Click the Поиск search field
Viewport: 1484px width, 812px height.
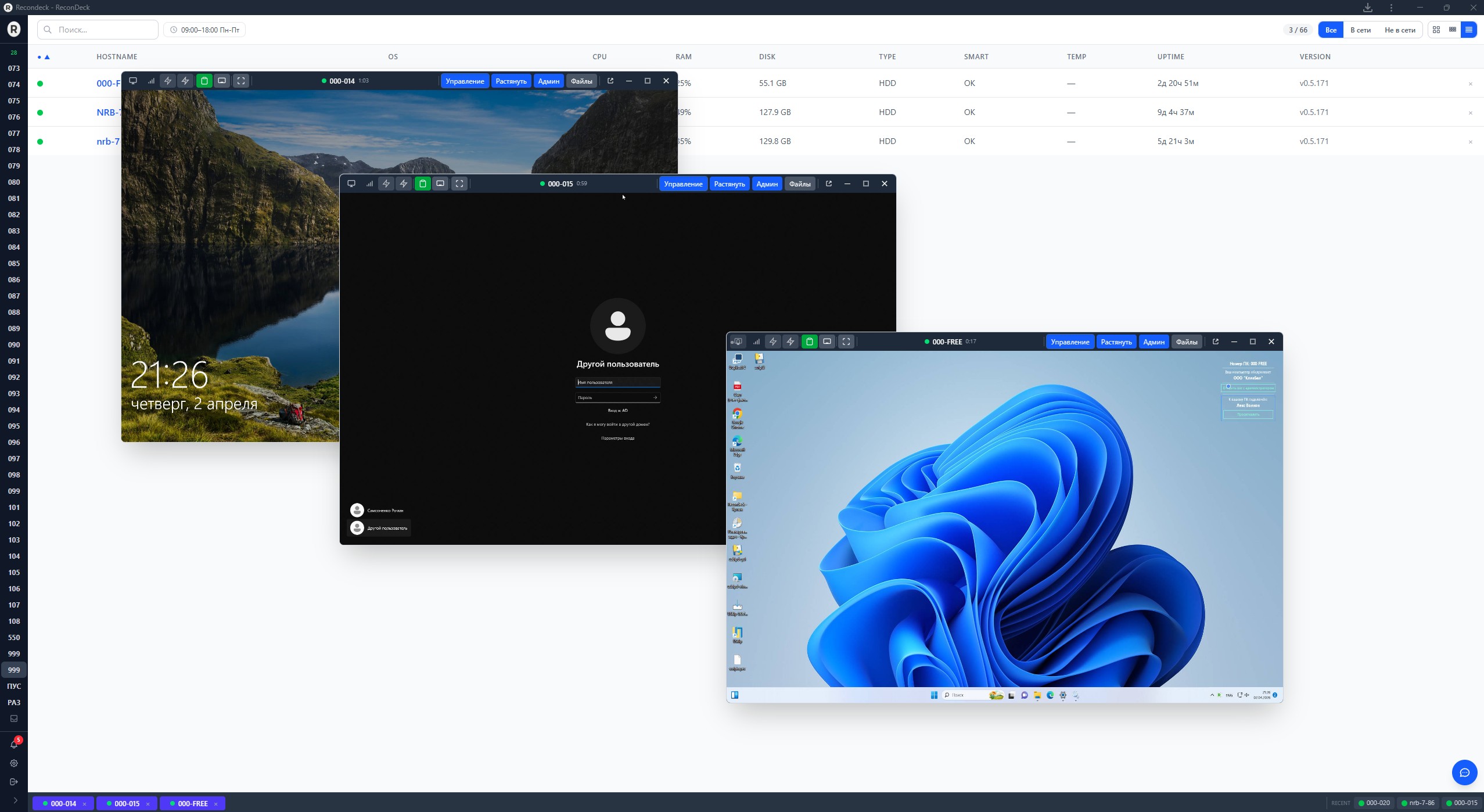click(x=99, y=30)
